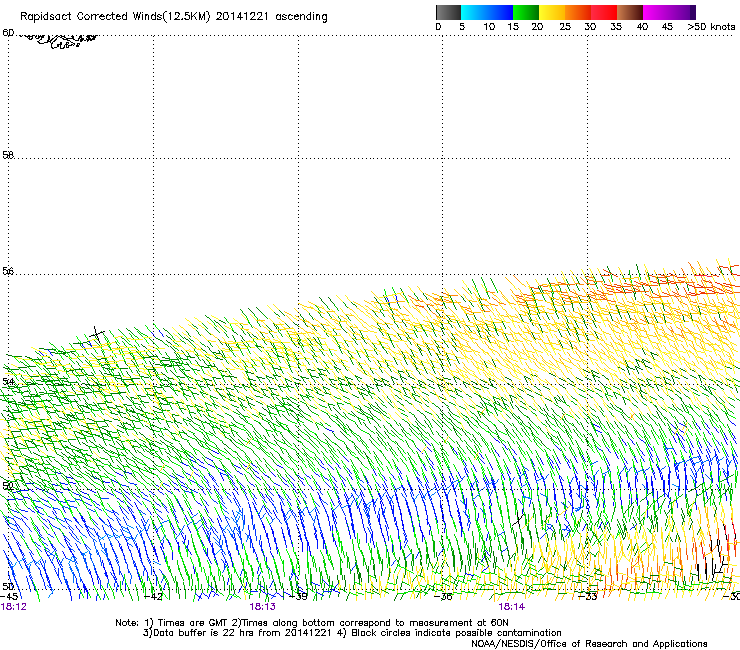Screen dimensions: 740x650
Task: Click the longitude label -36
Action: pyautogui.click(x=443, y=596)
